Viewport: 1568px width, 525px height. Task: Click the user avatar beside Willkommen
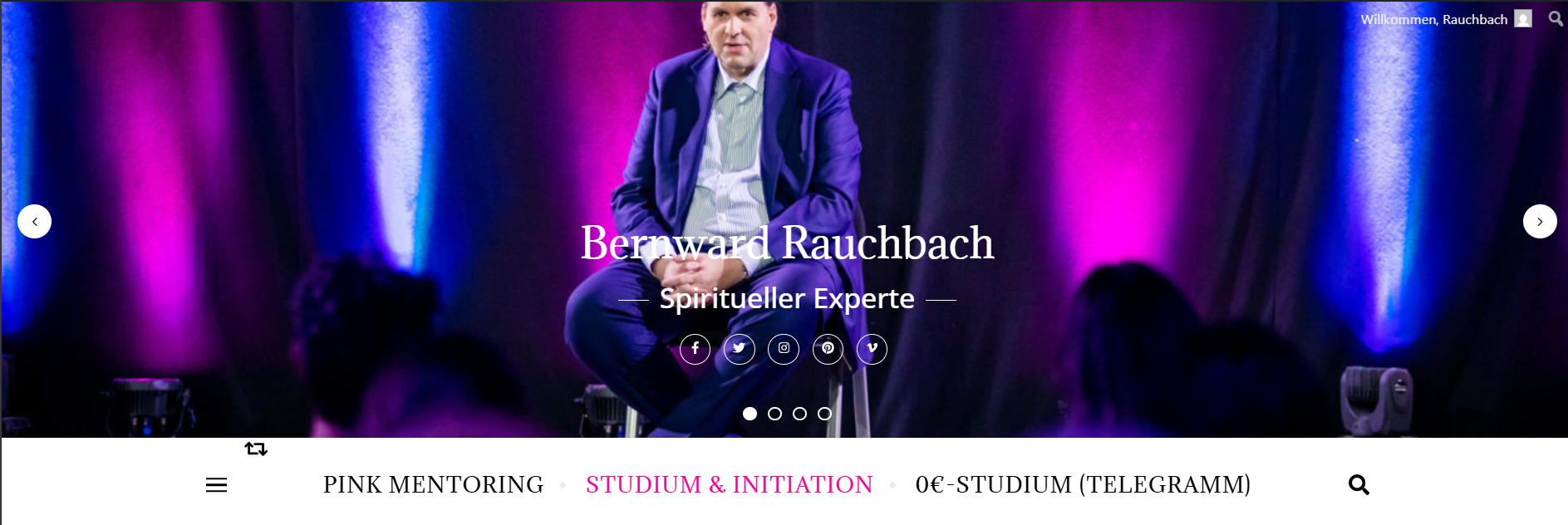(x=1523, y=19)
